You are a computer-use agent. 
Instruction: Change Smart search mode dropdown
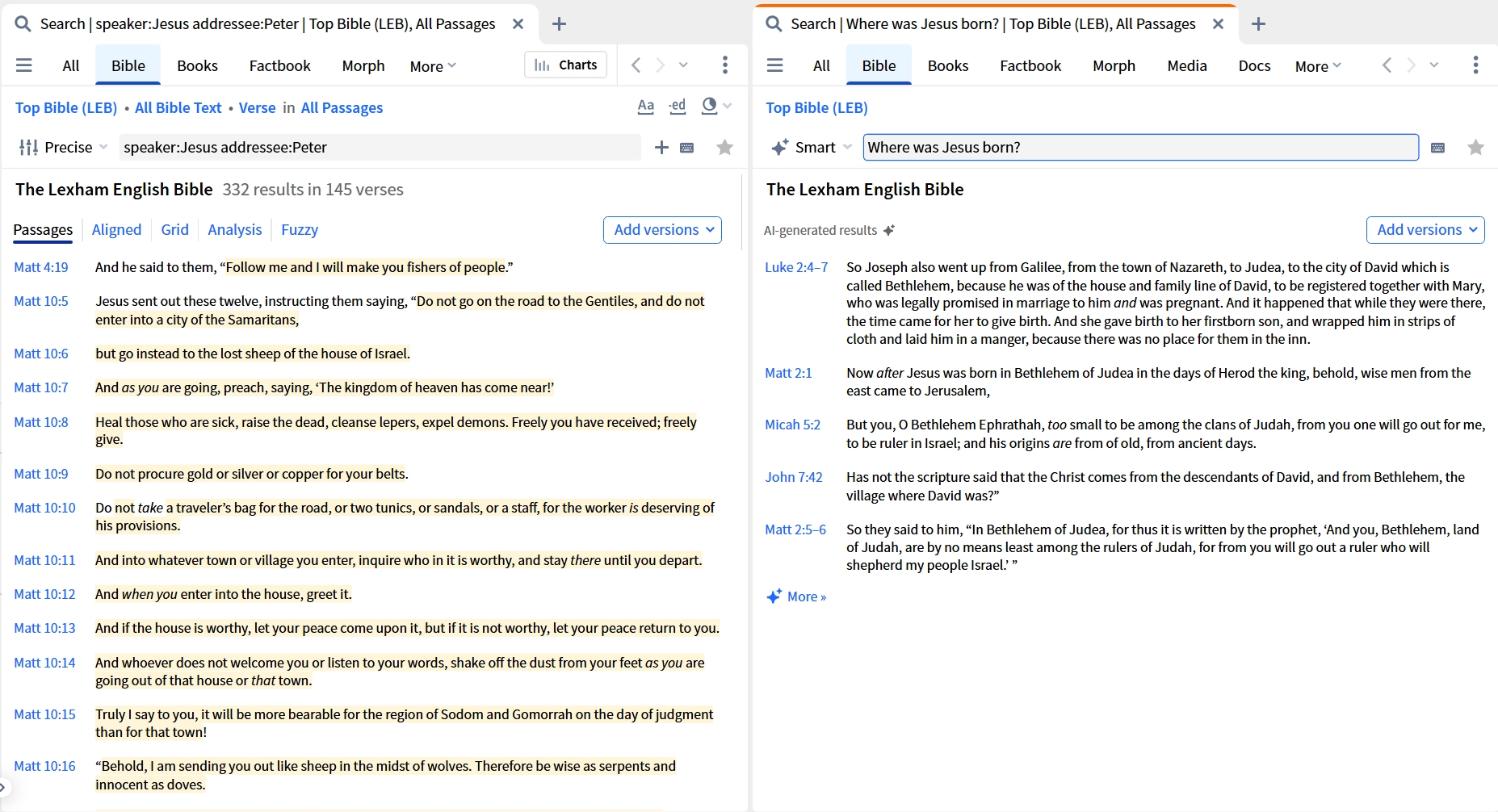point(812,148)
